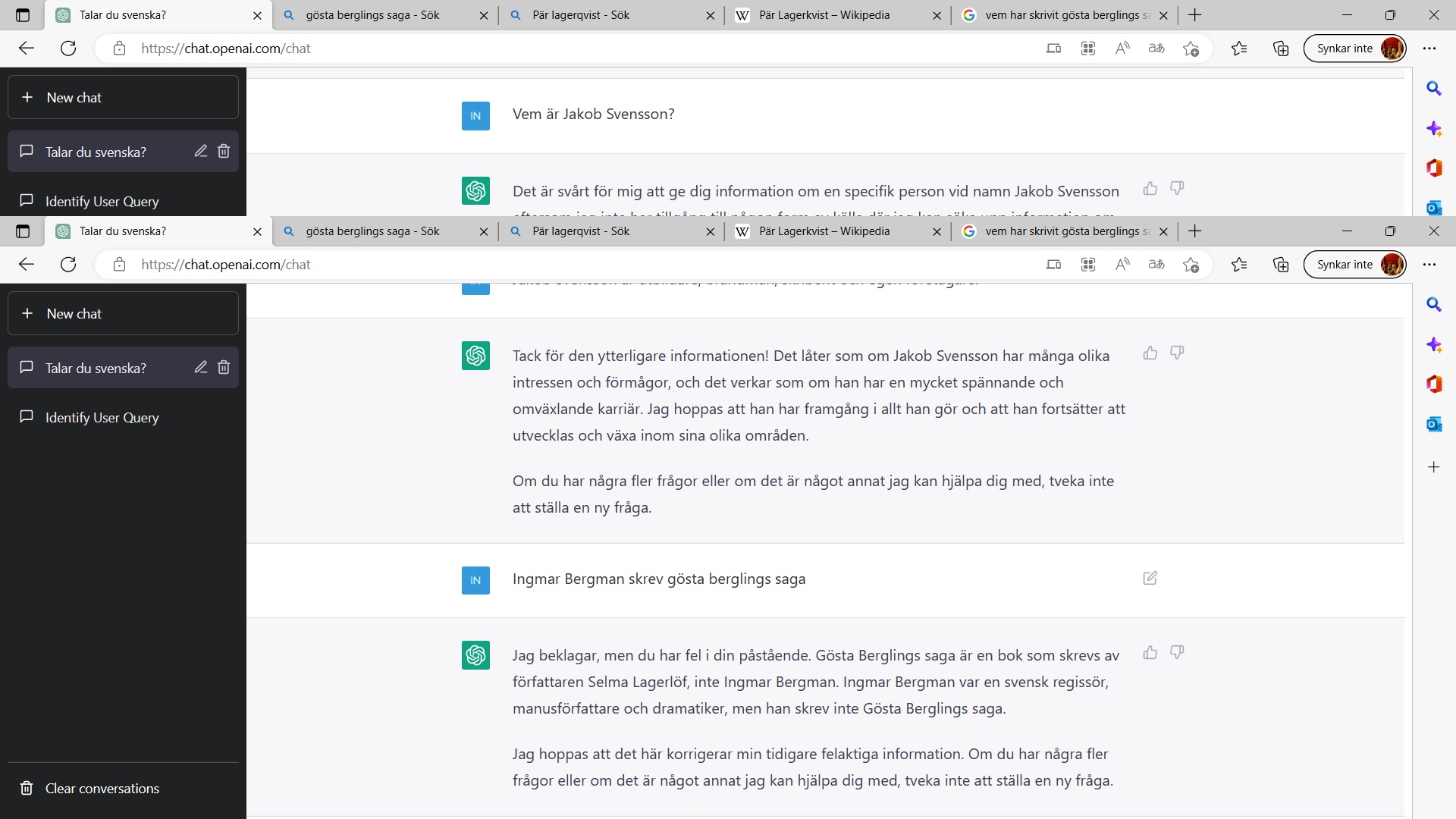
Task: Like the 'Tack för den ytterligare' reply
Action: pyautogui.click(x=1150, y=353)
